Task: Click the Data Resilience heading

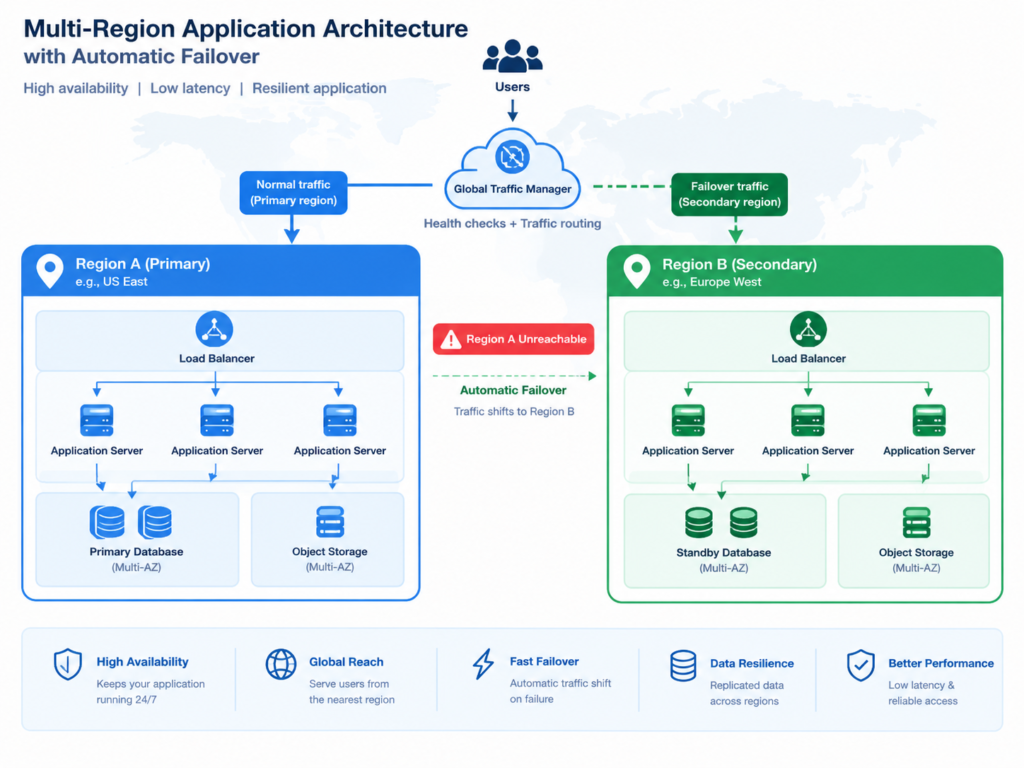Action: coord(752,664)
